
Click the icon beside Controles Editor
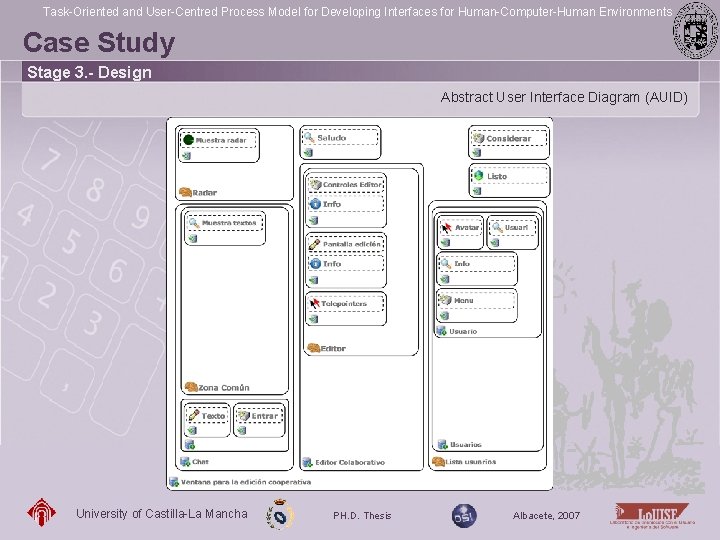point(315,184)
